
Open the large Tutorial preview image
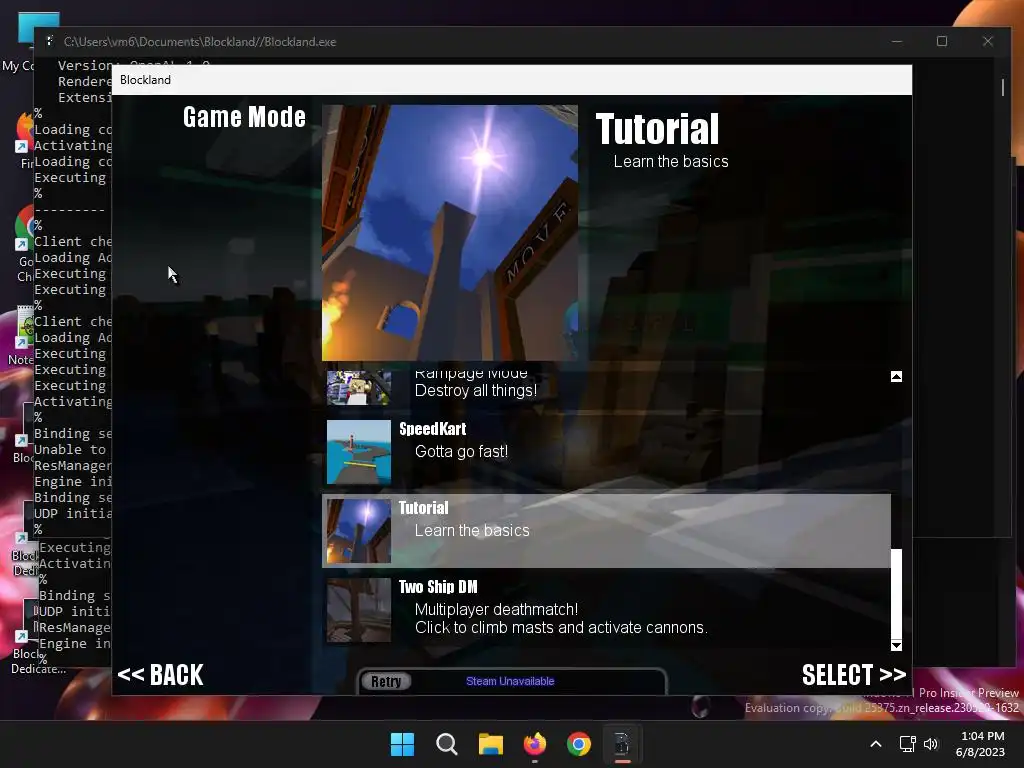coord(449,232)
